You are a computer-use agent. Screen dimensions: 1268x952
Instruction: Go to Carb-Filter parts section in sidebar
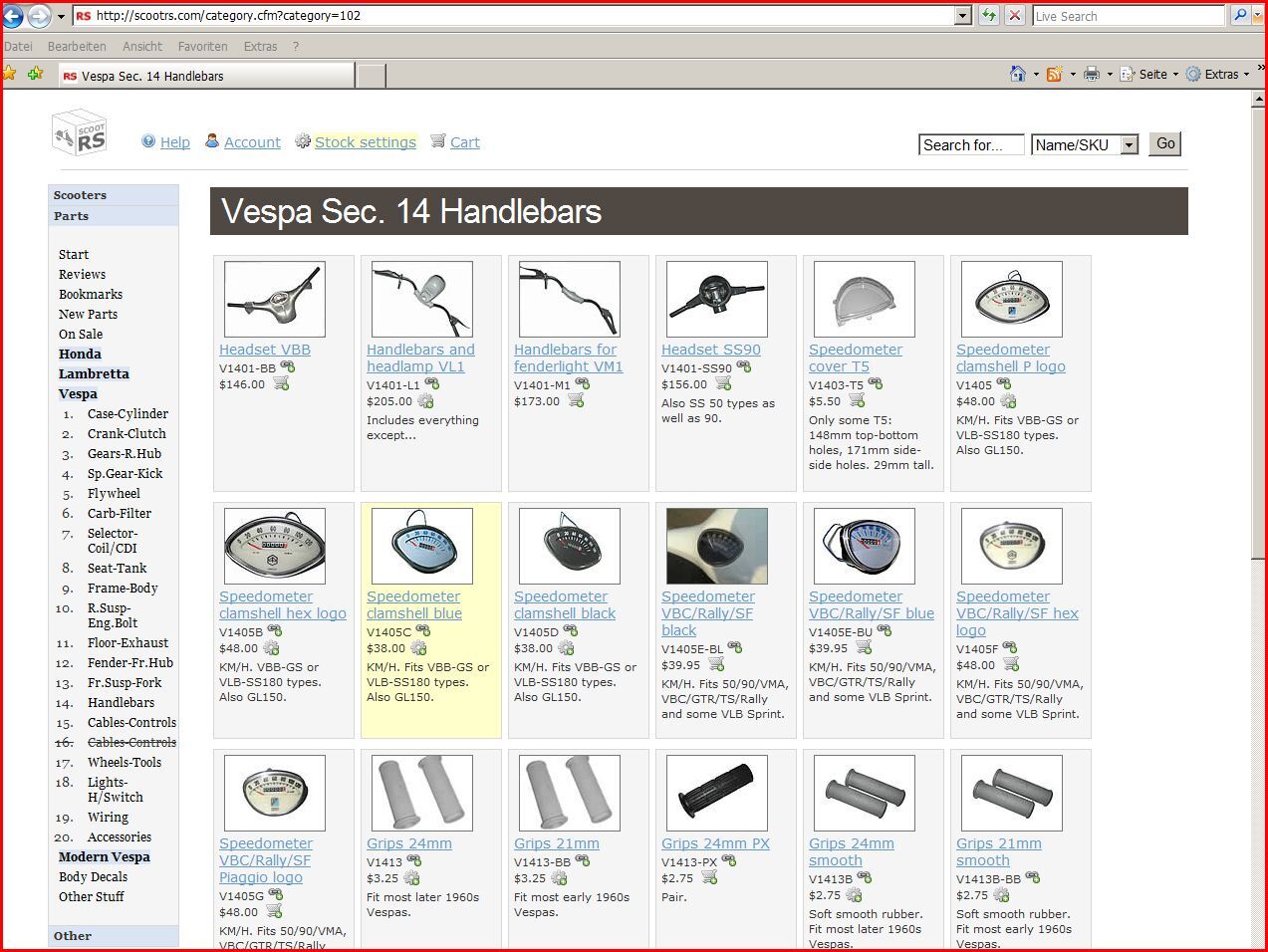[120, 514]
